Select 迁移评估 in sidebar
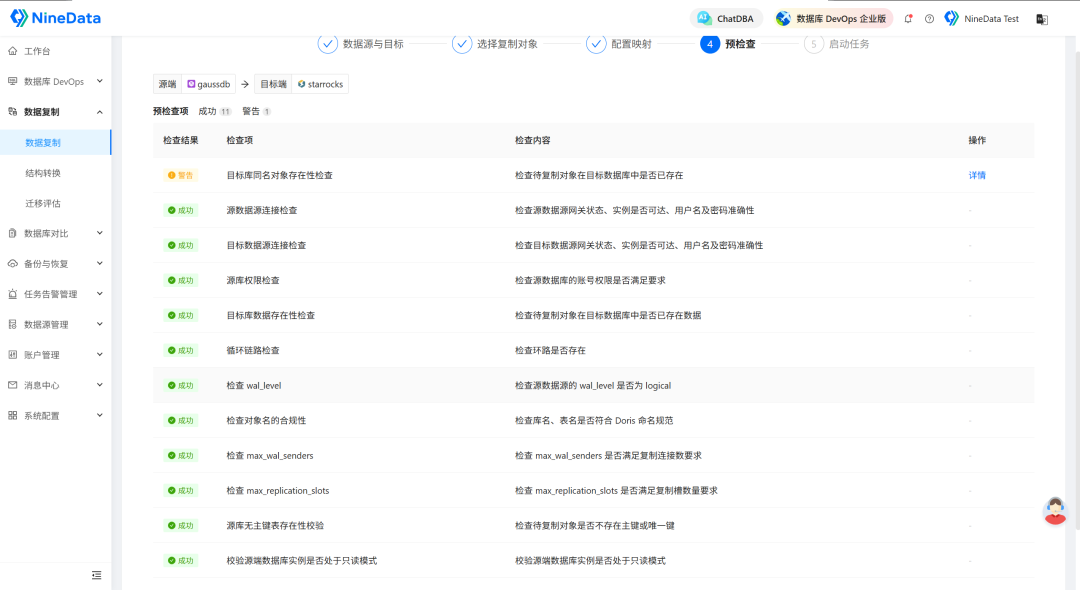This screenshot has height=590, width=1080. click(x=43, y=203)
